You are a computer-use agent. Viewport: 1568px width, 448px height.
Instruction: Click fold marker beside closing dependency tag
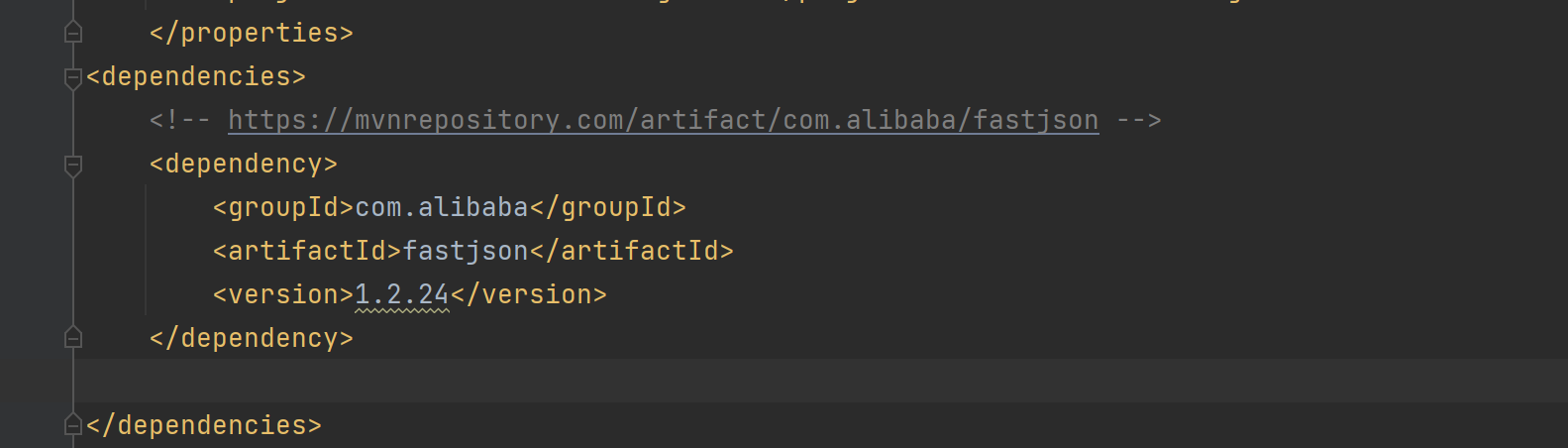click(72, 339)
